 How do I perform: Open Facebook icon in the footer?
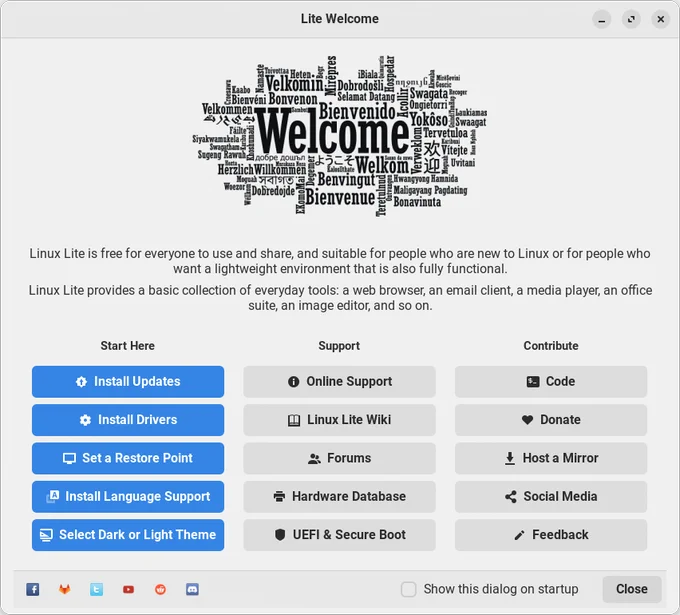[33, 589]
